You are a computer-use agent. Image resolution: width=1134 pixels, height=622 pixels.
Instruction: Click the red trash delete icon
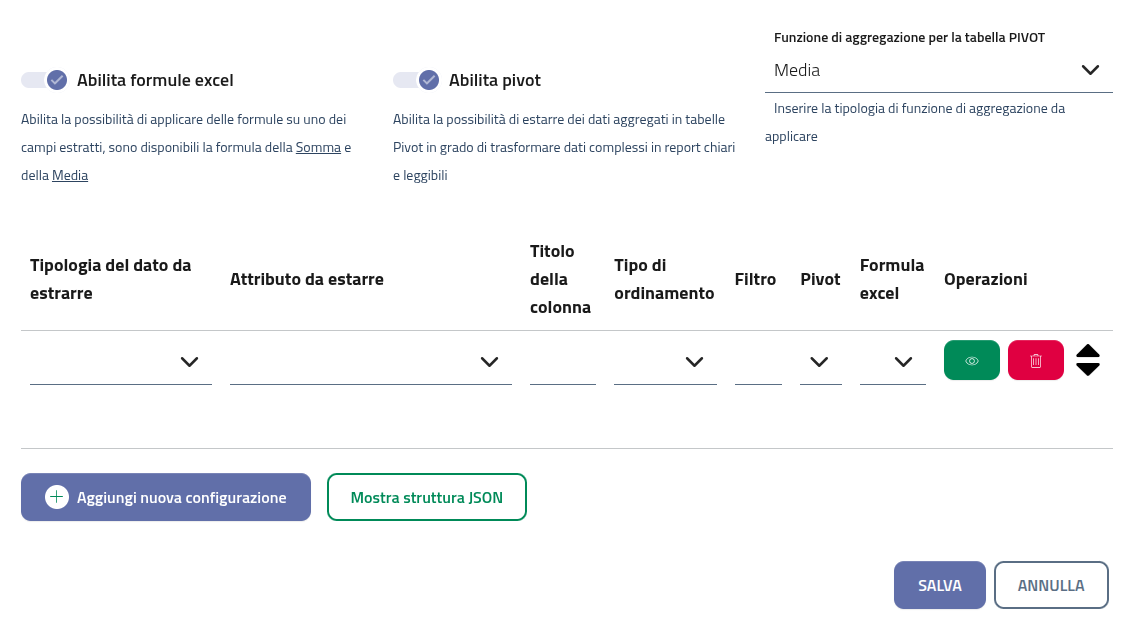[1035, 361]
